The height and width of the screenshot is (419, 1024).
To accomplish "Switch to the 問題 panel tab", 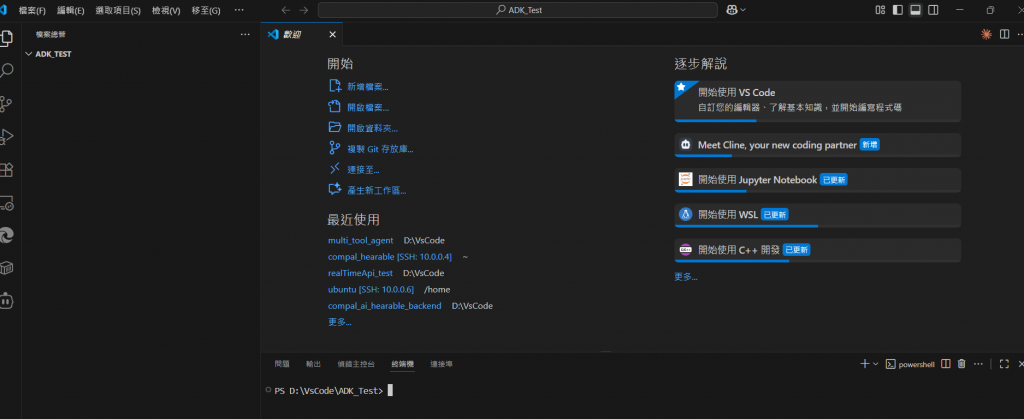I will coord(282,364).
